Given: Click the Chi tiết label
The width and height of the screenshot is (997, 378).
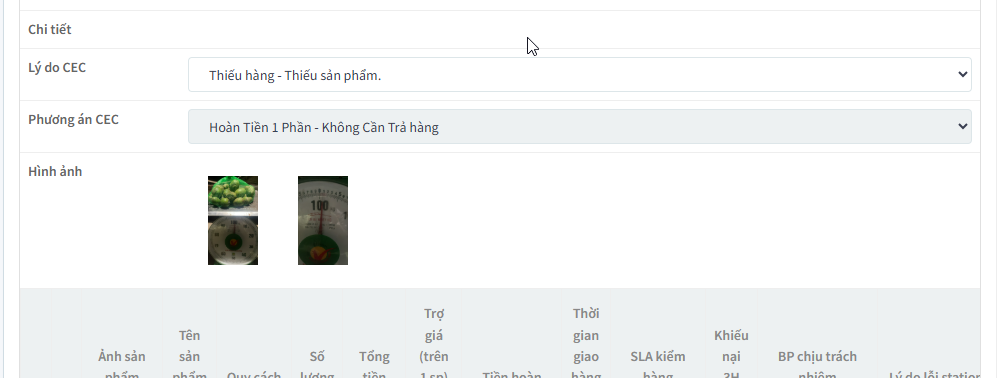Looking at the screenshot, I should coord(50,29).
